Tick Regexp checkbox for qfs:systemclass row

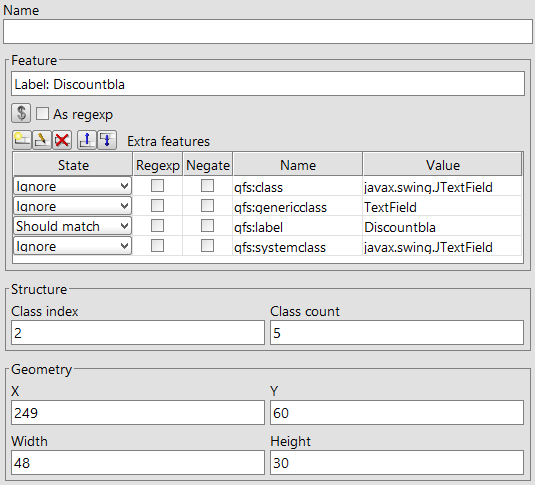pos(157,246)
